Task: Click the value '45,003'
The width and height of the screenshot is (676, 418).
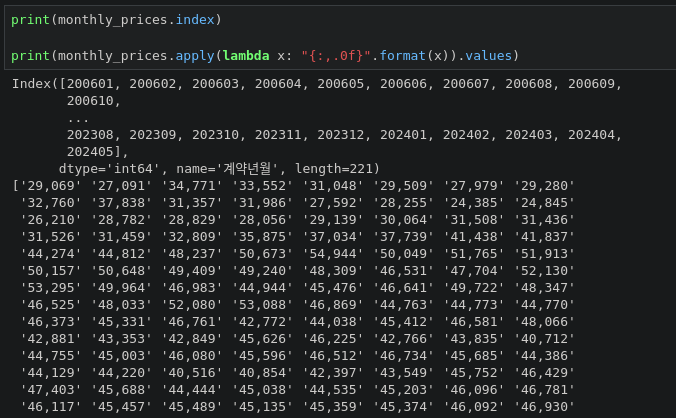Action: click(121, 356)
